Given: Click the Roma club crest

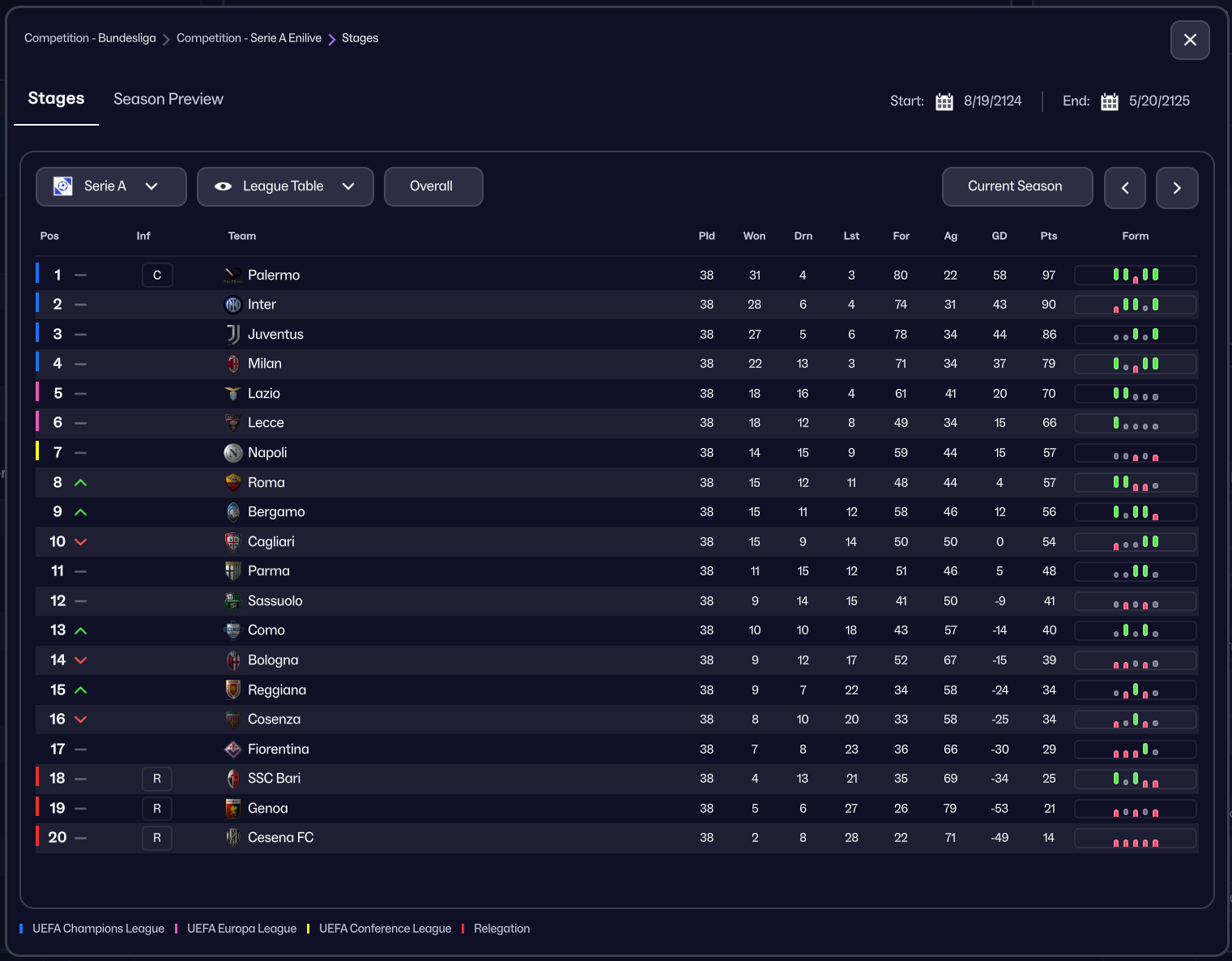Looking at the screenshot, I should pos(233,483).
